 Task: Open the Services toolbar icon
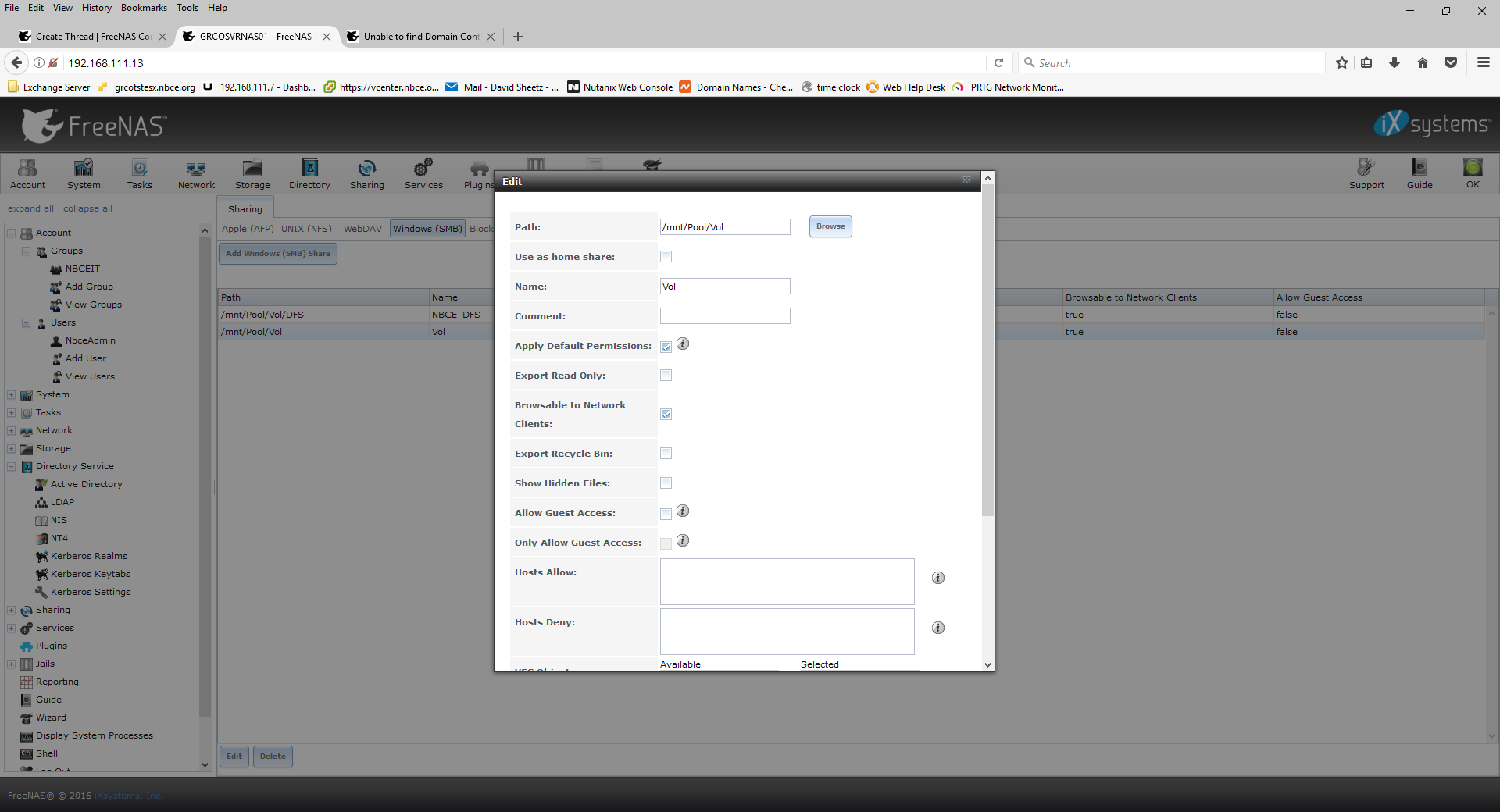click(423, 174)
